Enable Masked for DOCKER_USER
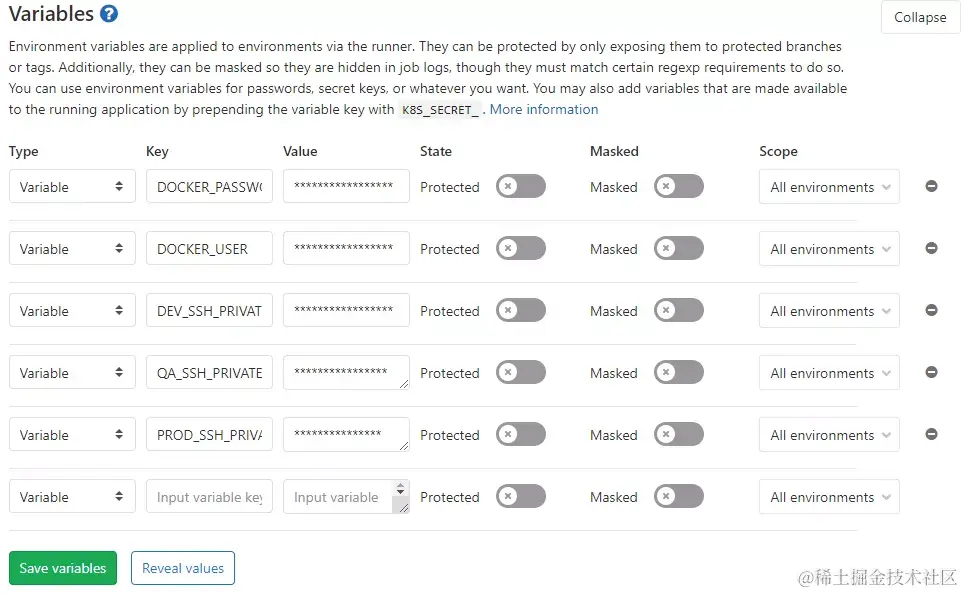 pyautogui.click(x=679, y=248)
